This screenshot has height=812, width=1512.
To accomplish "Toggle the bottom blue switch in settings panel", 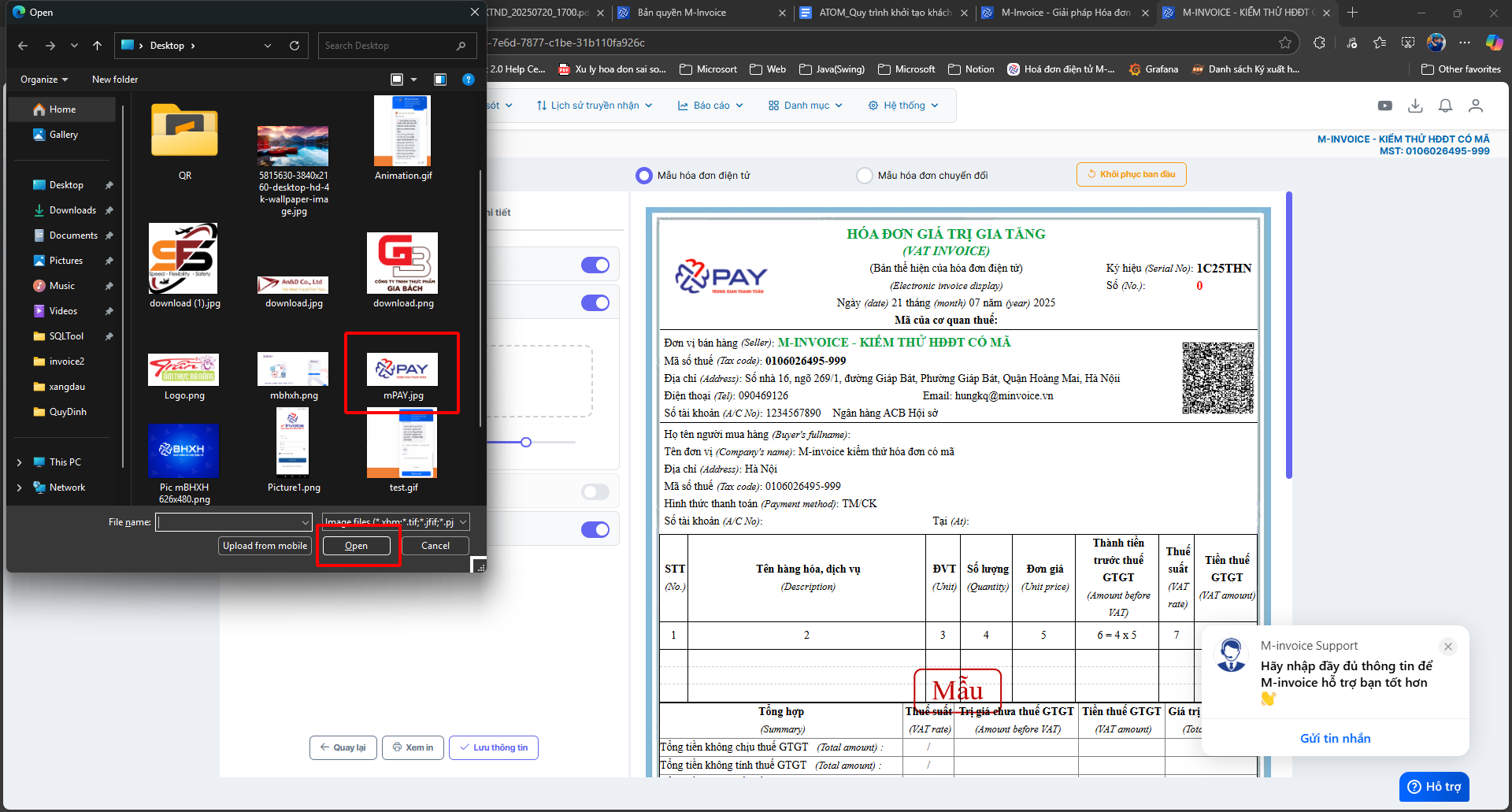I will point(595,530).
